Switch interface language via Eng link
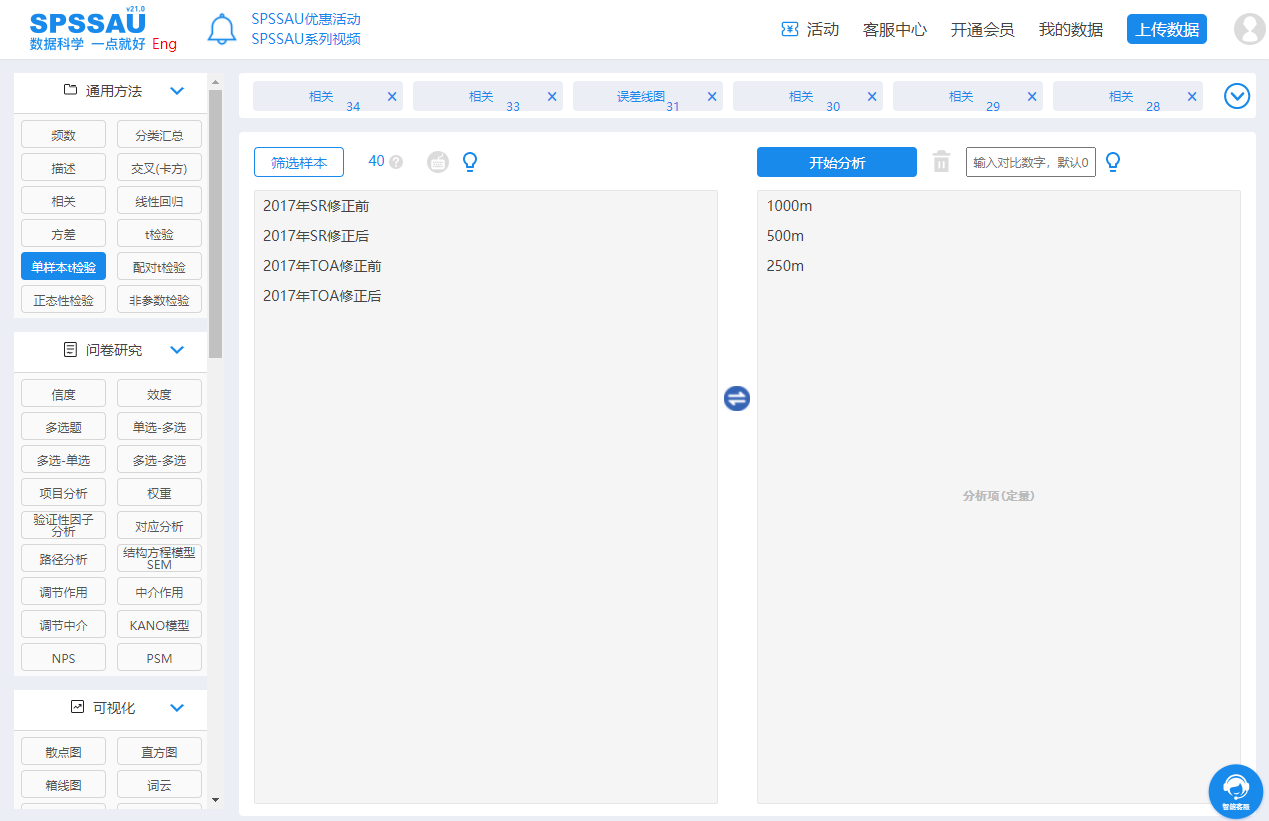Viewport: 1269px width, 821px height. 163,44
